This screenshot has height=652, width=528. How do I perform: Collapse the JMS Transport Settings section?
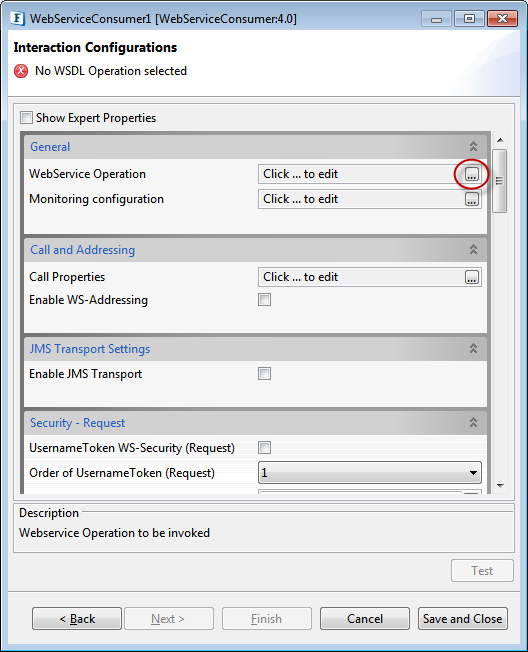pyautogui.click(x=473, y=348)
